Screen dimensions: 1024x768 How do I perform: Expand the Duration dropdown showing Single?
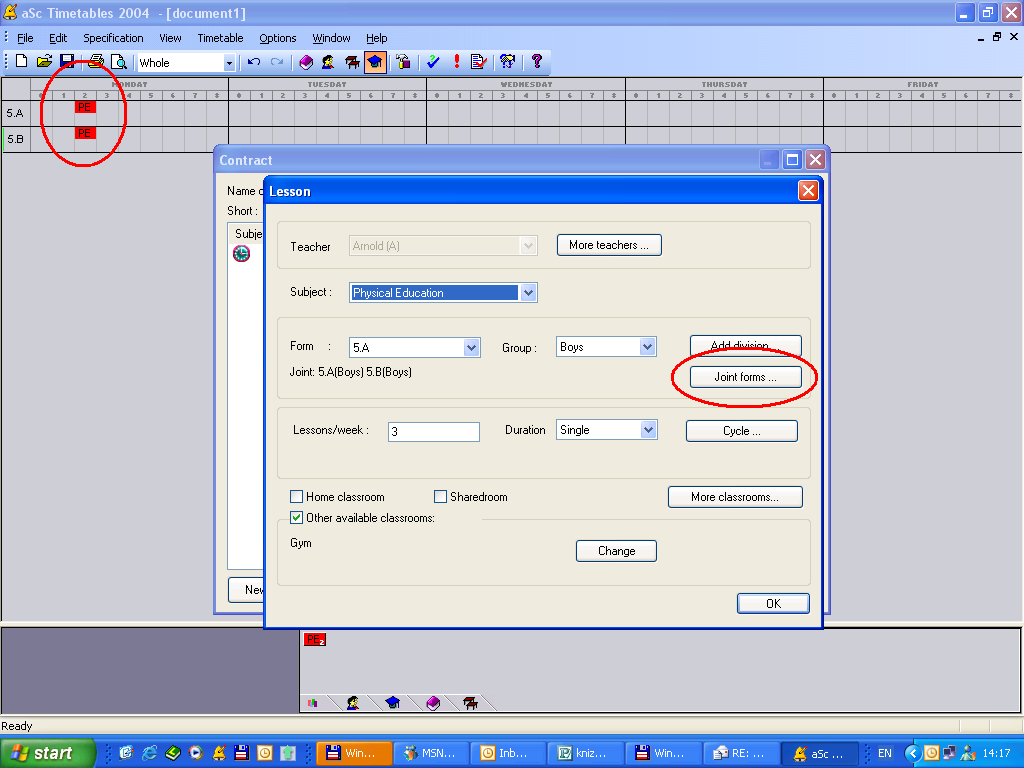[647, 430]
